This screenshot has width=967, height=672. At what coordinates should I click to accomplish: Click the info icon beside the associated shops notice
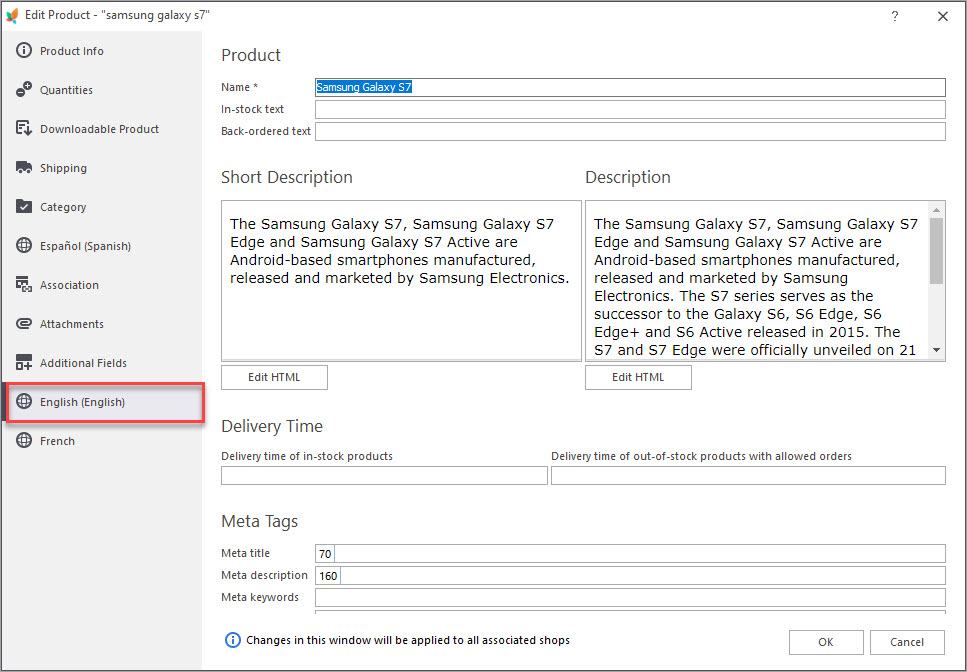pyautogui.click(x=232, y=640)
